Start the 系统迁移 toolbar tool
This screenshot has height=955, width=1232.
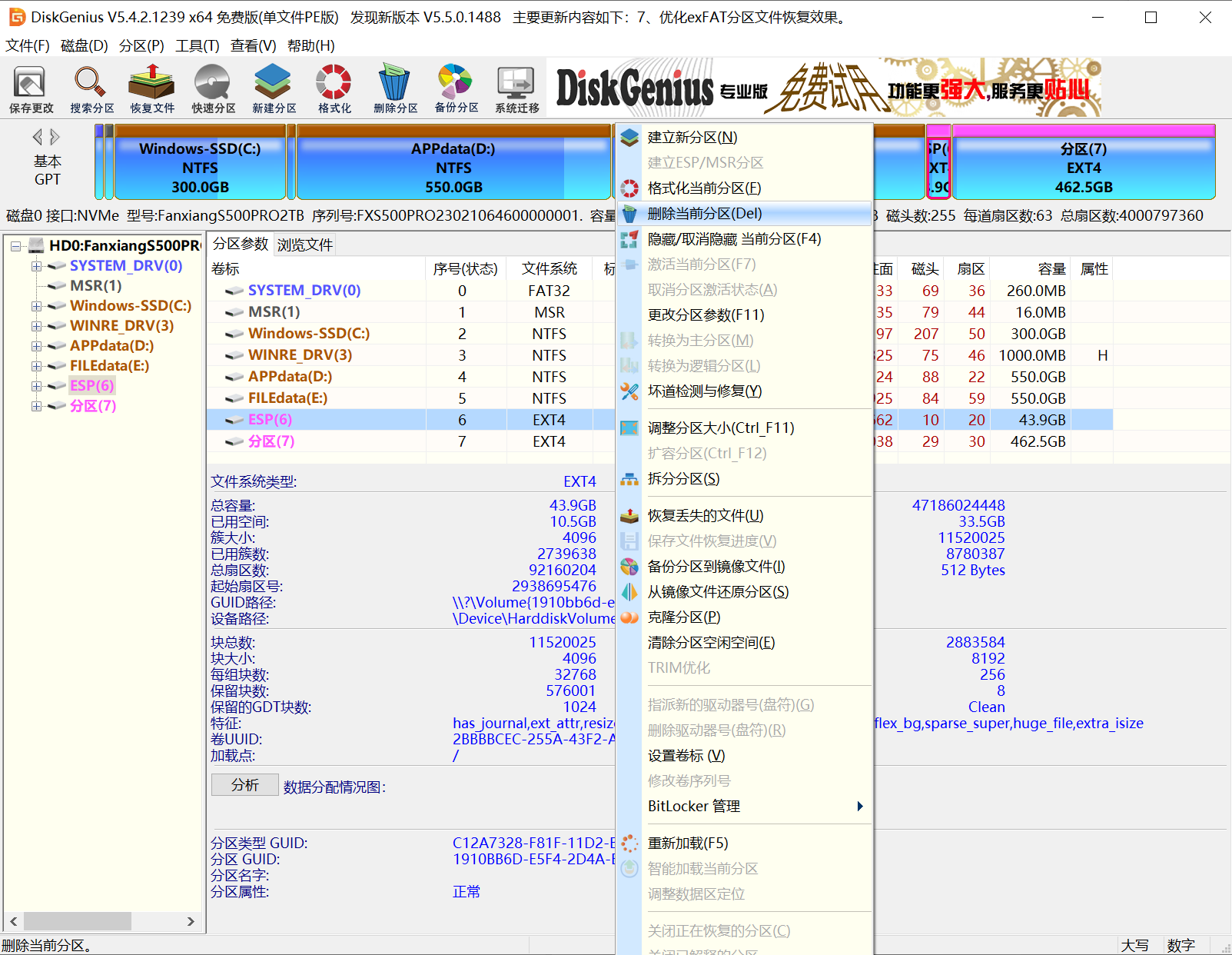click(516, 88)
